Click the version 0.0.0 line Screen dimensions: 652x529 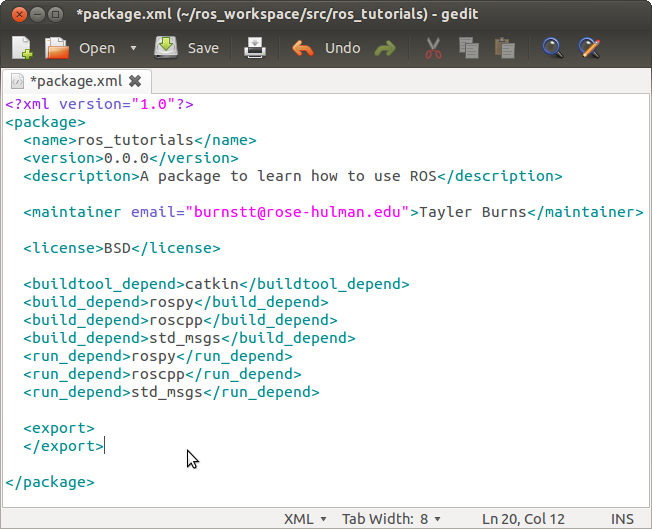click(131, 158)
